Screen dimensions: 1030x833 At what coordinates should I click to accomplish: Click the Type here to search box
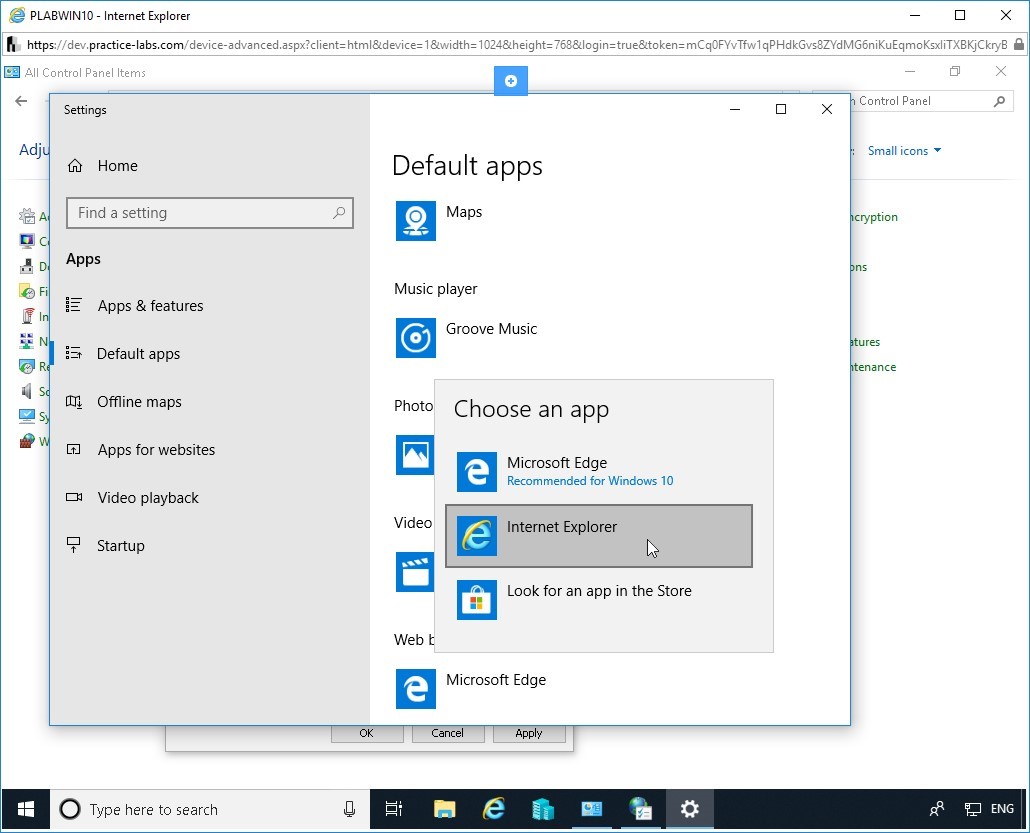coord(210,809)
